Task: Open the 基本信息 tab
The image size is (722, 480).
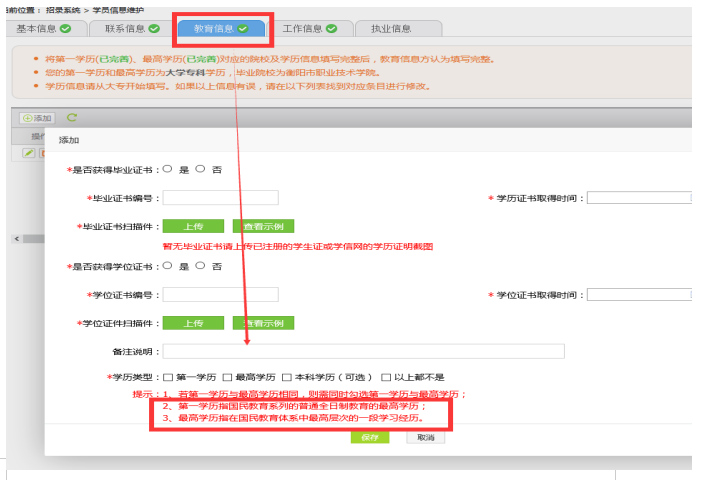Action: [44, 29]
